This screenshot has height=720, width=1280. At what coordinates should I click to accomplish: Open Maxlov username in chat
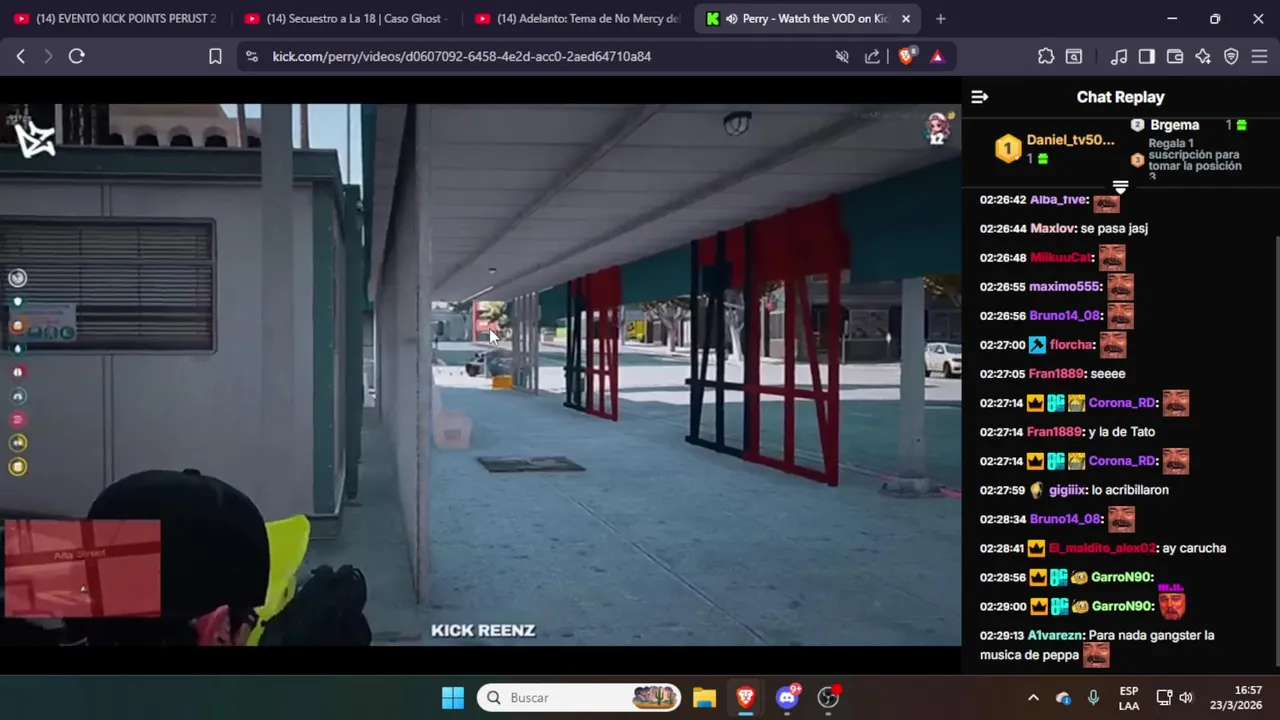coord(1052,229)
